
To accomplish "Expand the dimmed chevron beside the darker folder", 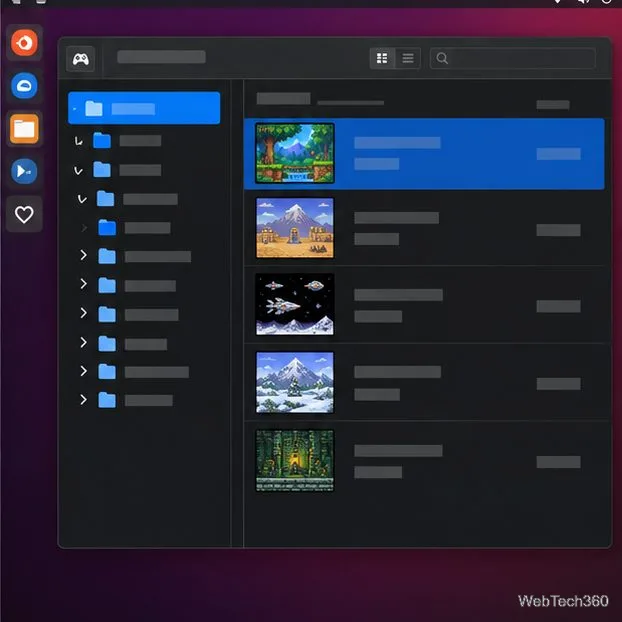I will pos(84,228).
